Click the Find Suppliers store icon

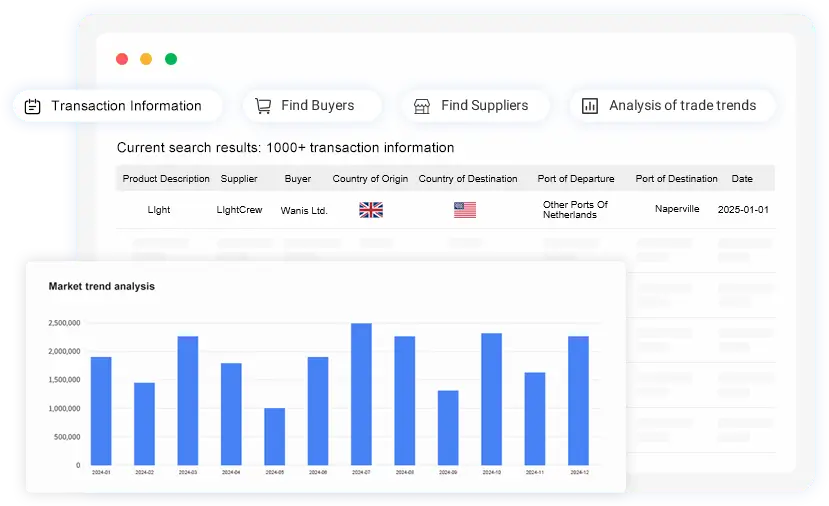click(422, 106)
